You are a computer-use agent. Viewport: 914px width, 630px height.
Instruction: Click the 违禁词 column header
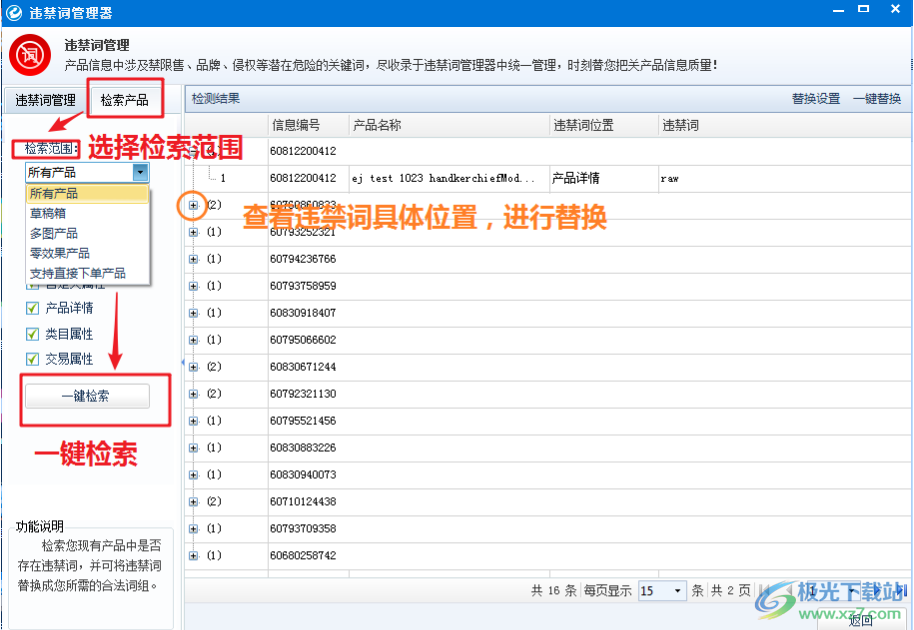click(784, 125)
